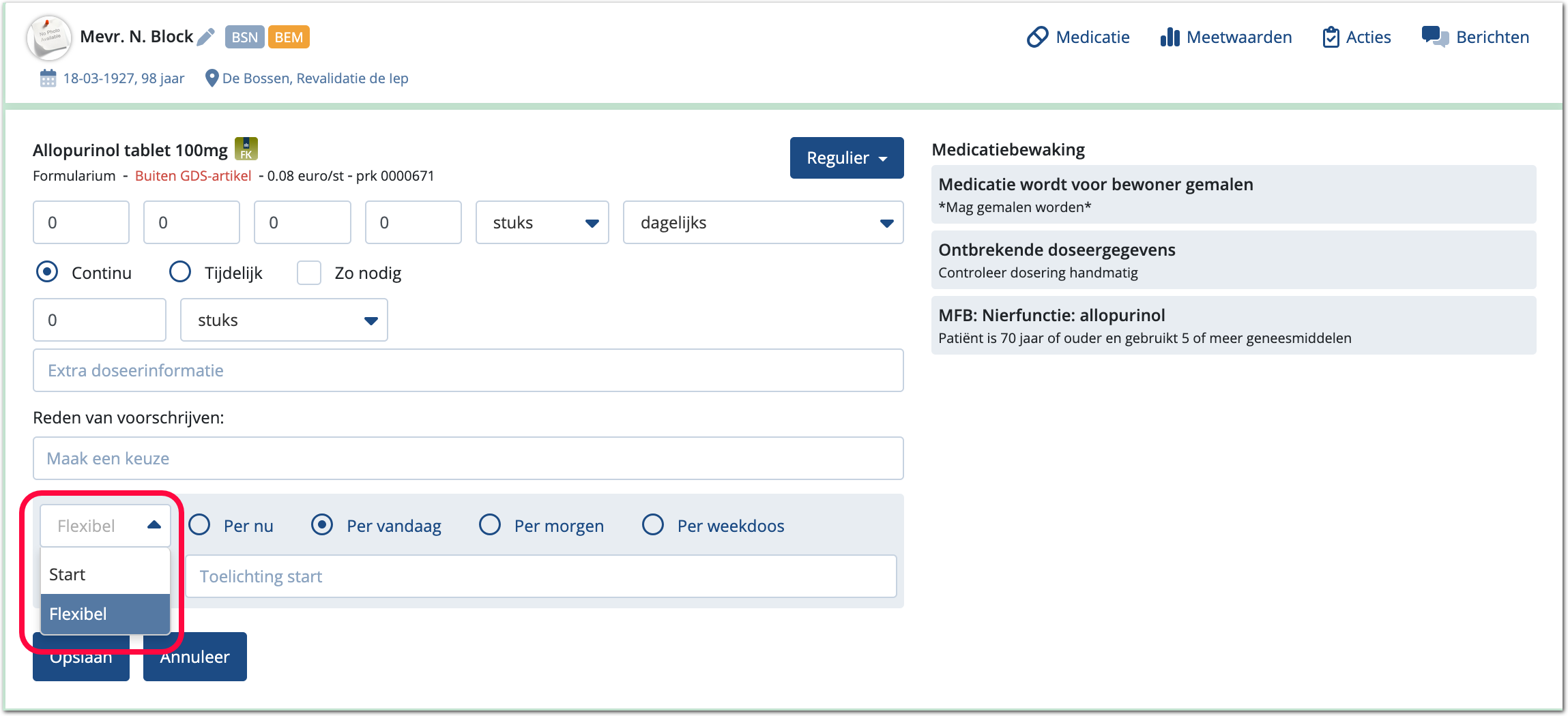Click the patient profile photo avatar
This screenshot has width=1568, height=716.
click(49, 38)
